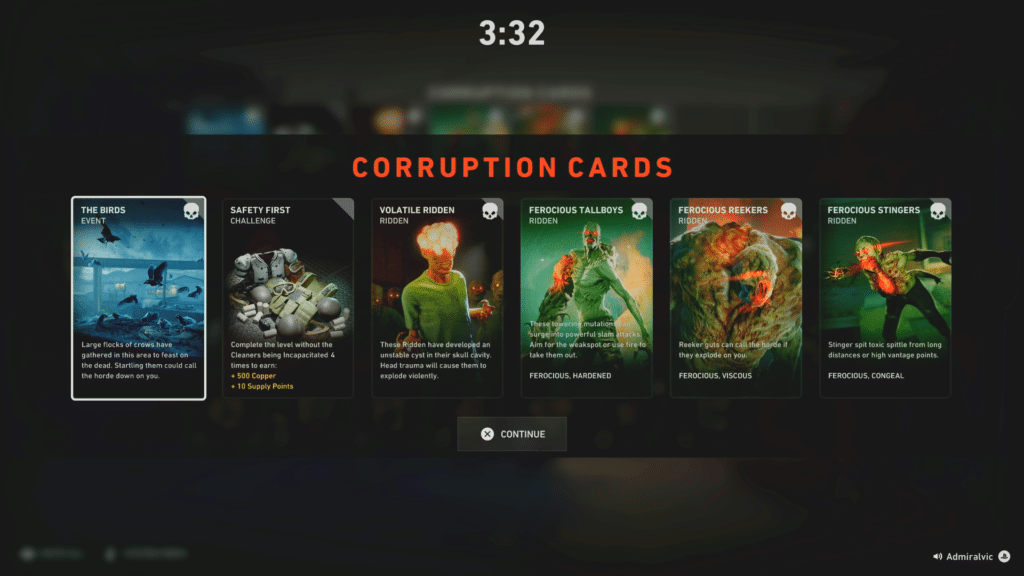Click the X icon beside Continue
This screenshot has height=576, width=1024.
click(487, 434)
